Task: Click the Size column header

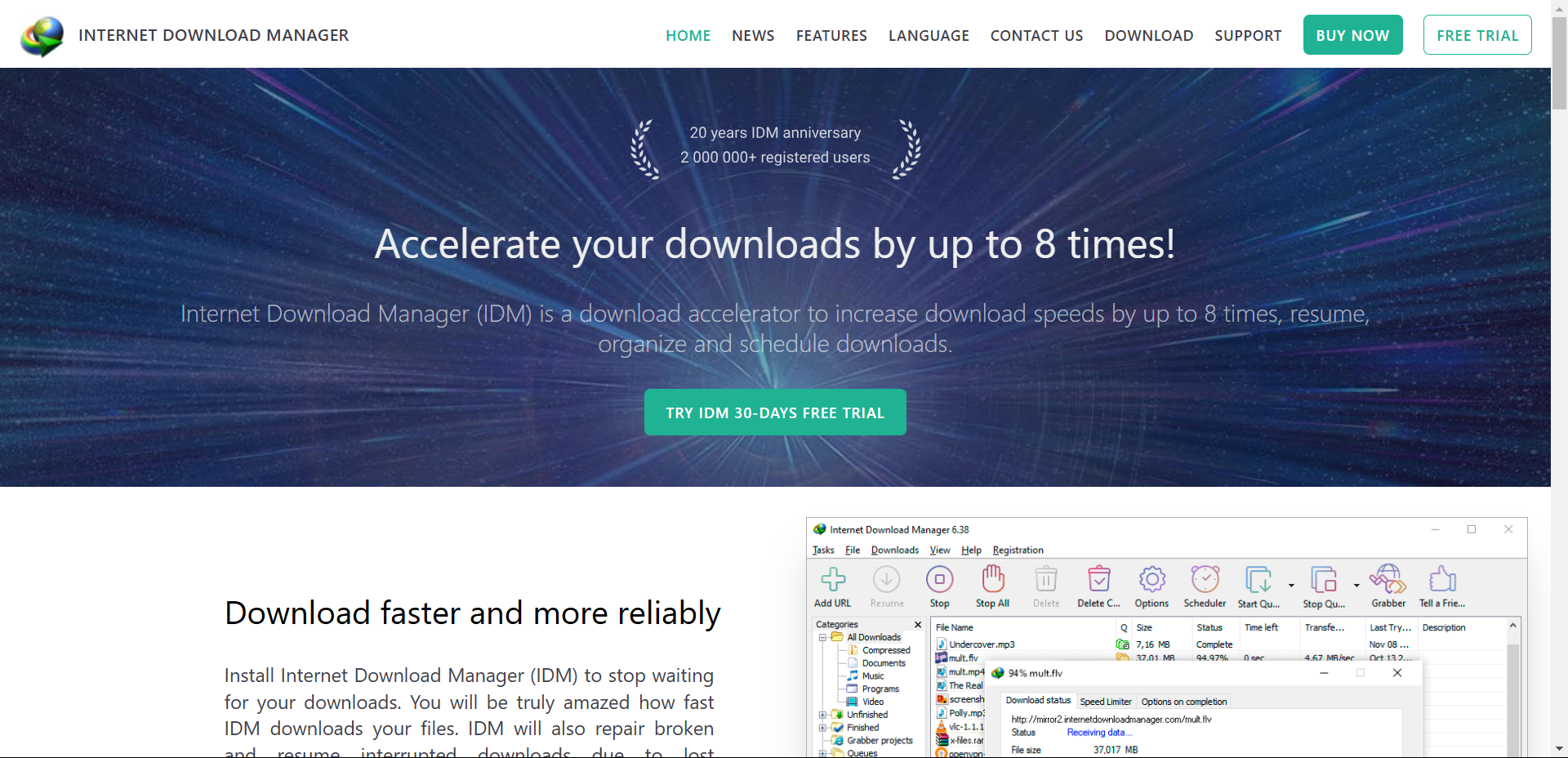Action: pyautogui.click(x=1144, y=628)
